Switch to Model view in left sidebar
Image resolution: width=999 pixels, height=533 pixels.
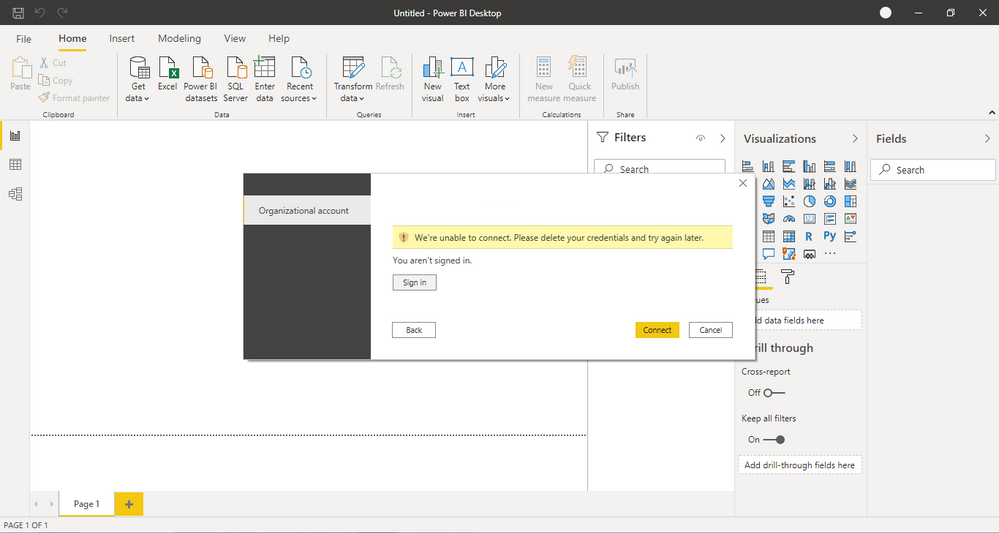pyautogui.click(x=15, y=194)
